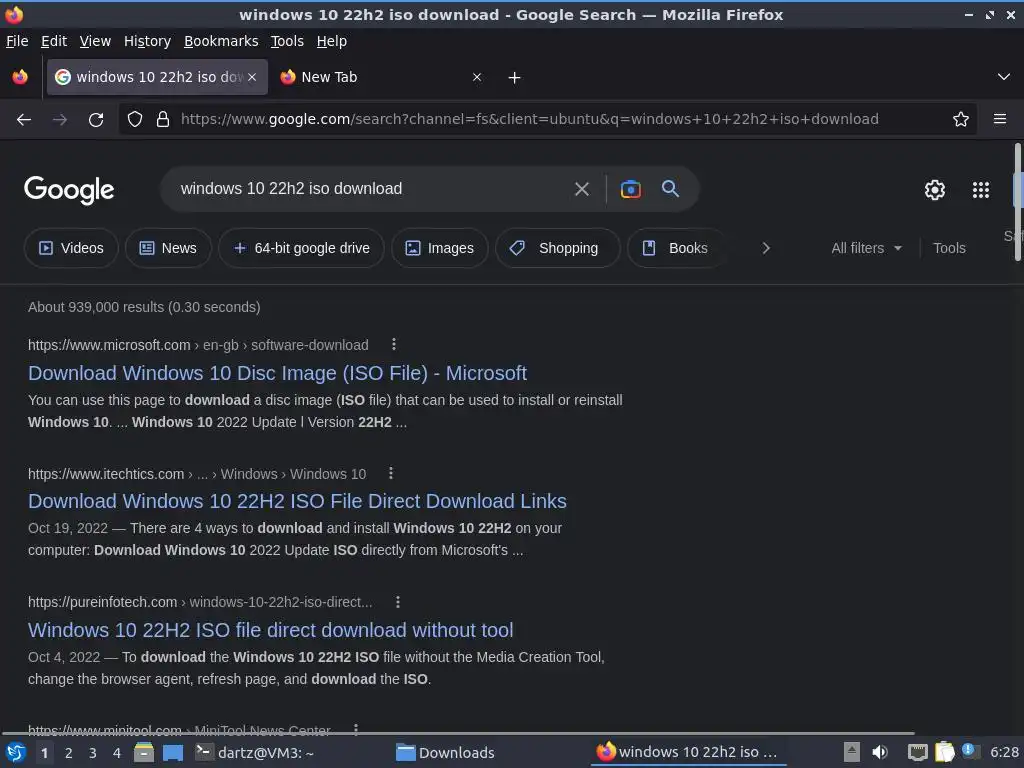Click the show desktop icon in taskbar
Screen dimensions: 1024x768
pyautogui.click(x=173, y=752)
